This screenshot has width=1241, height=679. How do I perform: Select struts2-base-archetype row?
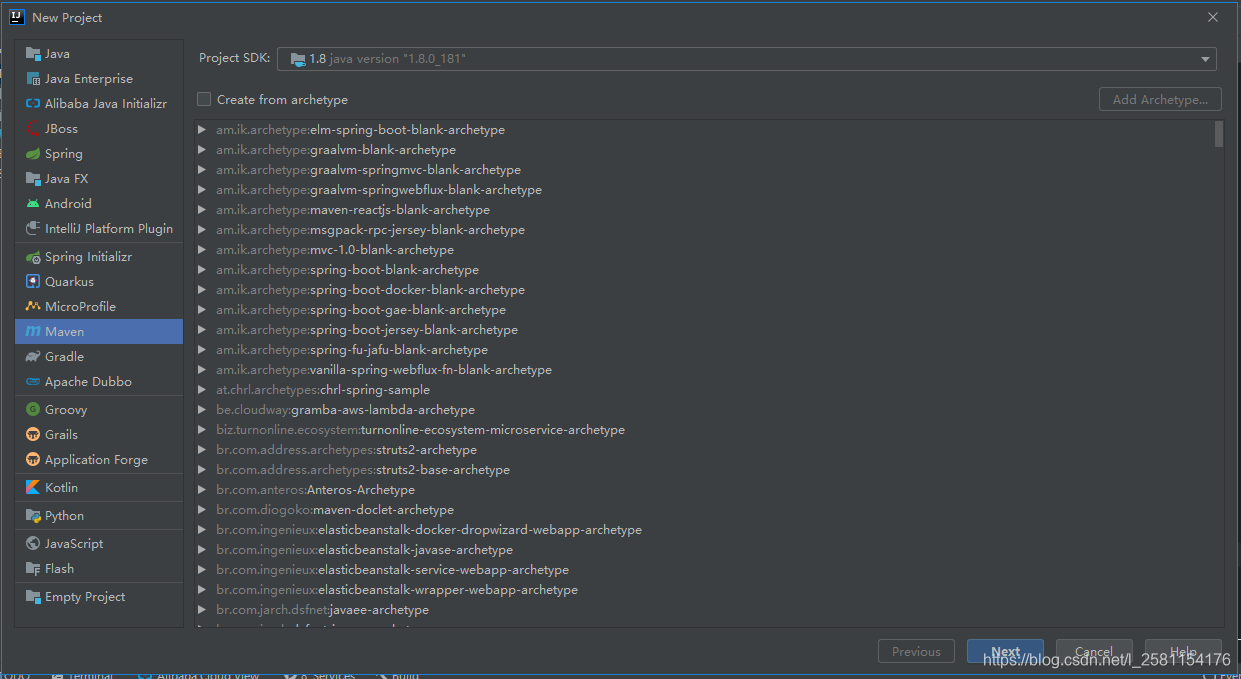pyautogui.click(x=704, y=470)
